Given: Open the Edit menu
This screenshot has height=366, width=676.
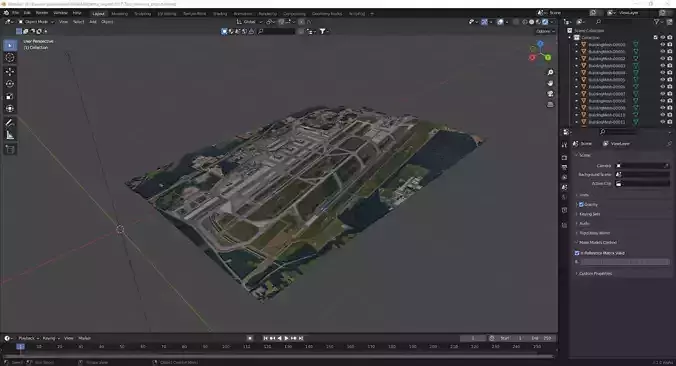Looking at the screenshot, I should (27, 13).
